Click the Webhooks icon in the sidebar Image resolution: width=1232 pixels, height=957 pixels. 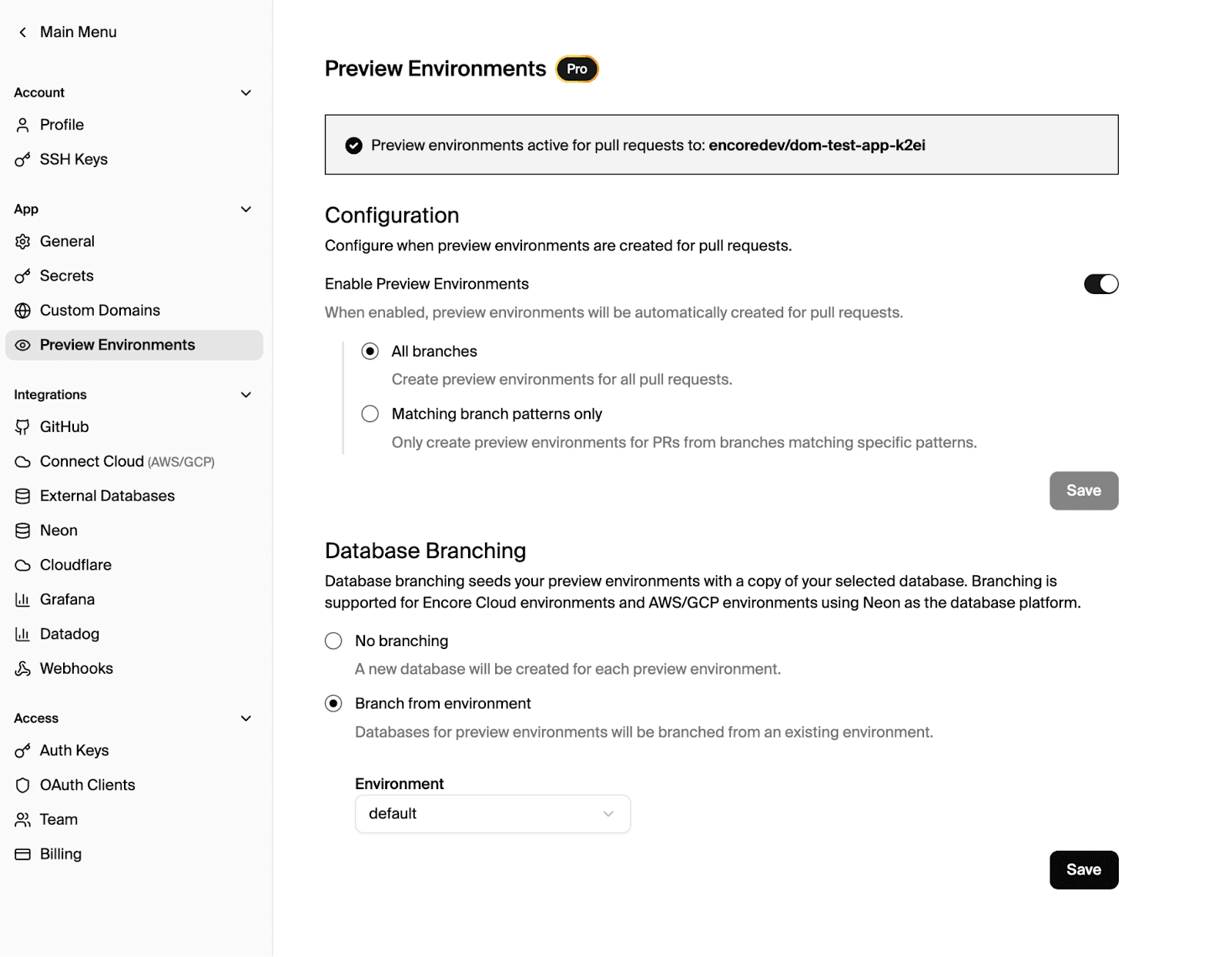pyautogui.click(x=23, y=669)
